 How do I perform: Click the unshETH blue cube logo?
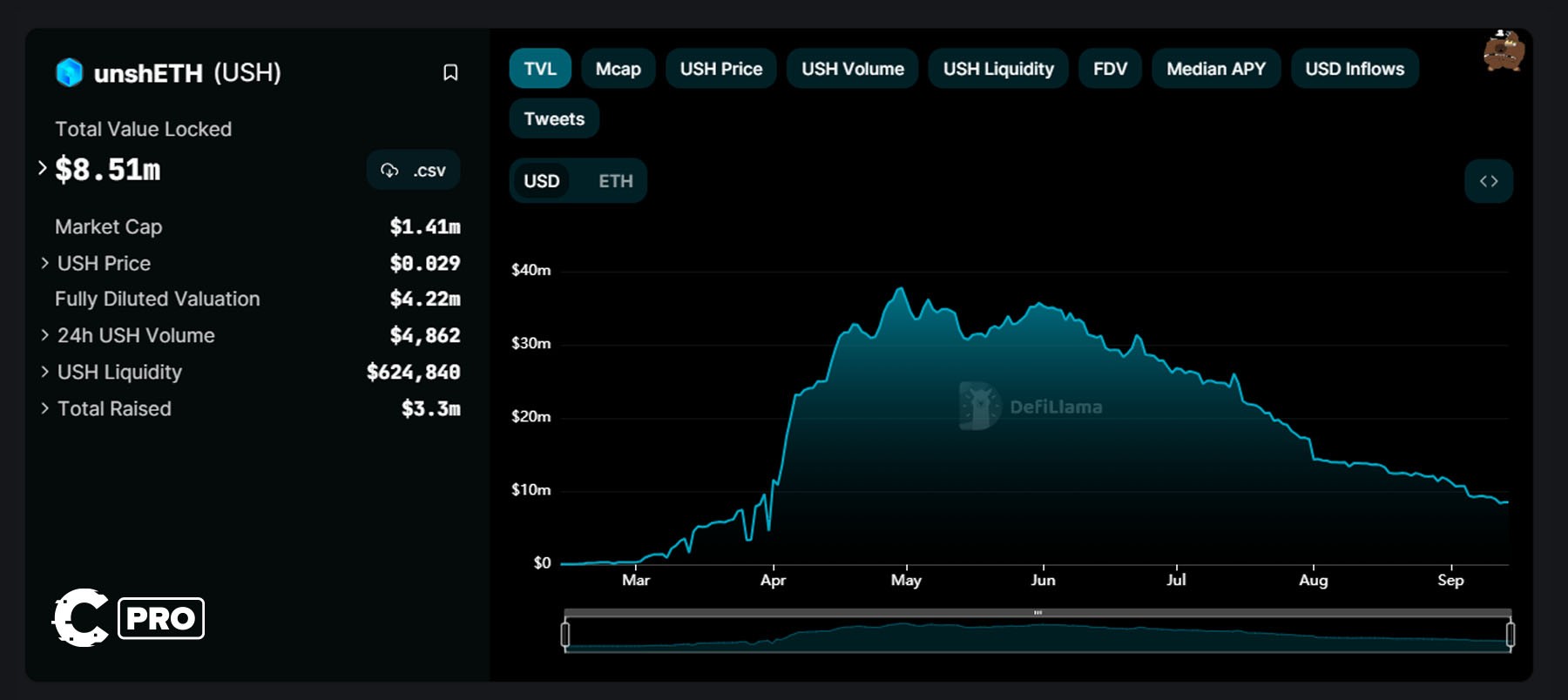[70, 72]
